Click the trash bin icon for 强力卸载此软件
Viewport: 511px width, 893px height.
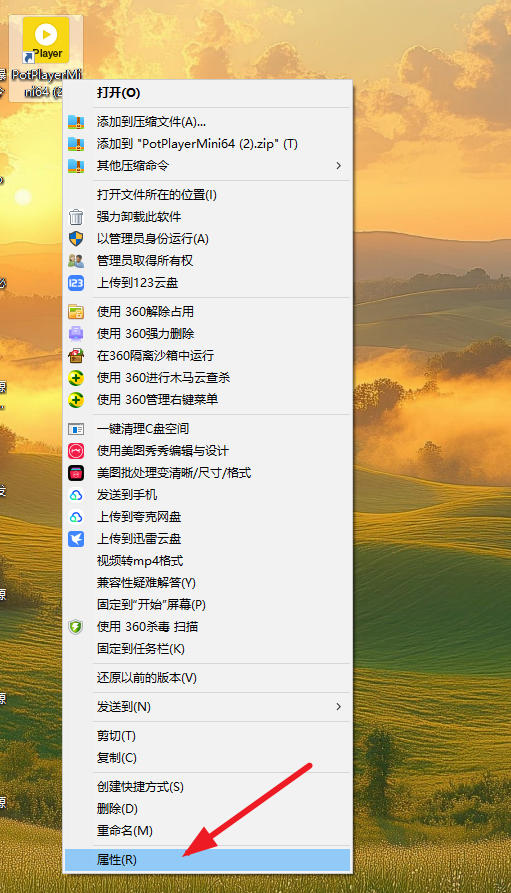click(x=76, y=217)
